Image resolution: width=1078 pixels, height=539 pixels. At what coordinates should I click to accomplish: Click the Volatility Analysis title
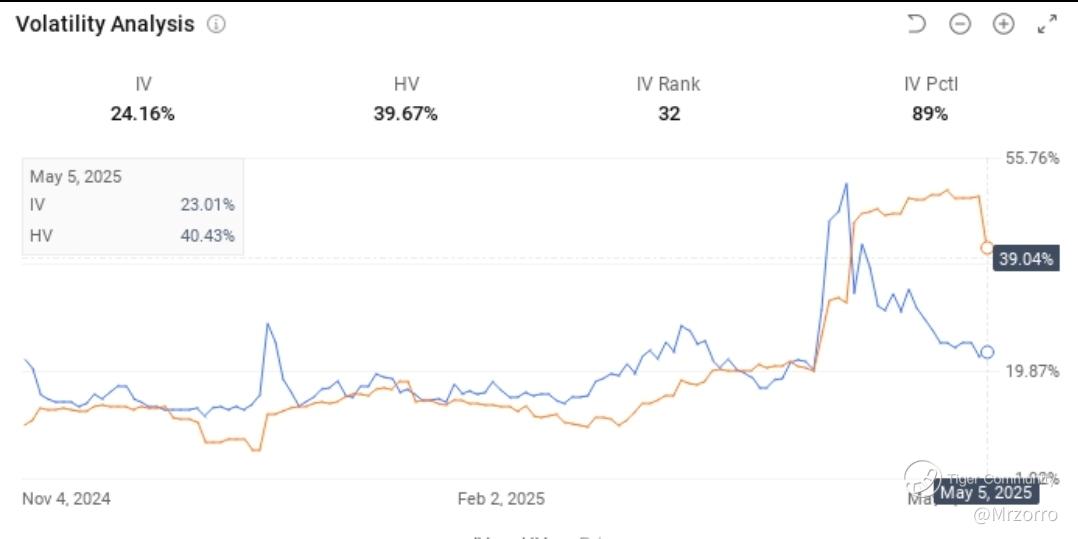coord(105,25)
